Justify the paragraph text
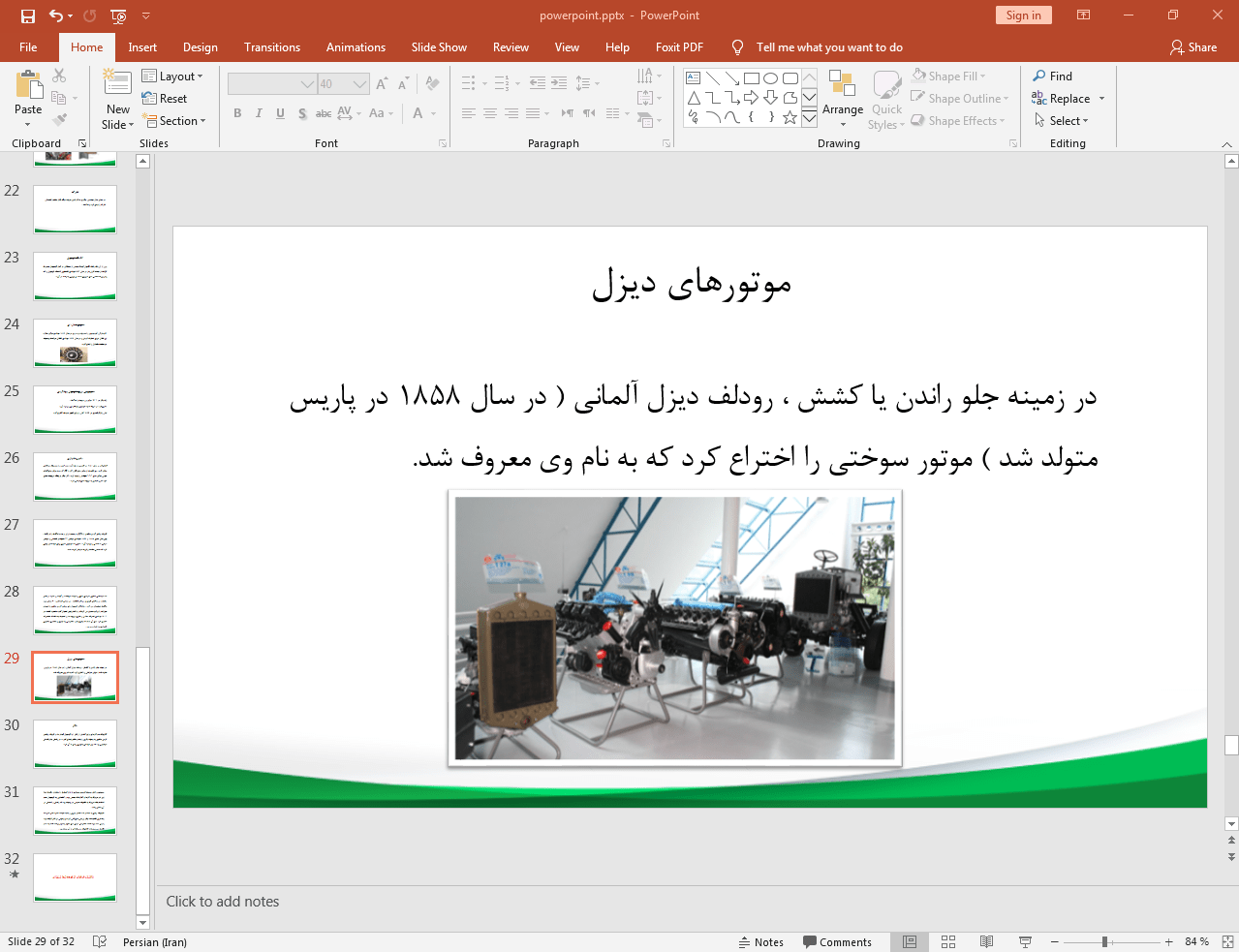 point(533,113)
